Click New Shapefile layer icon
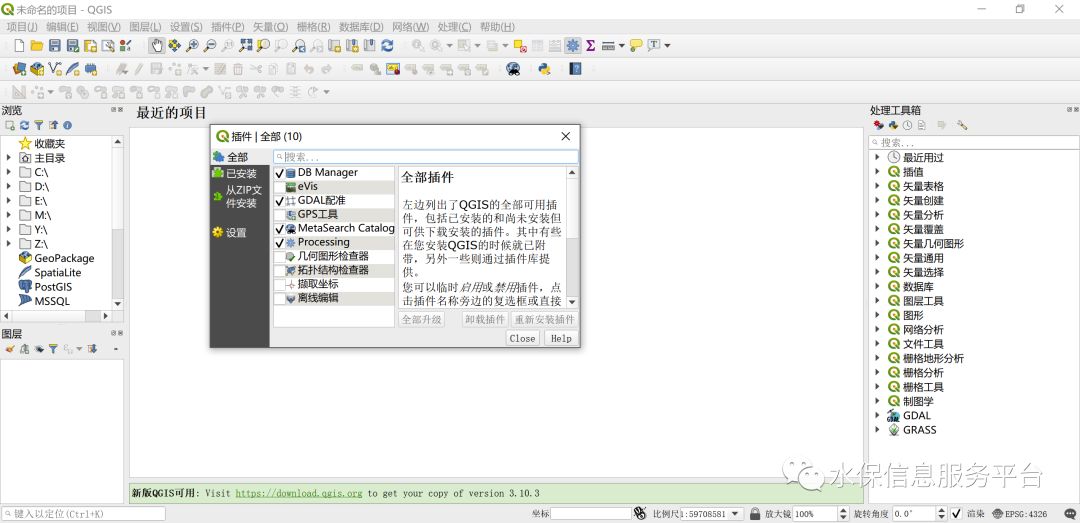The width and height of the screenshot is (1080, 523). point(54,69)
